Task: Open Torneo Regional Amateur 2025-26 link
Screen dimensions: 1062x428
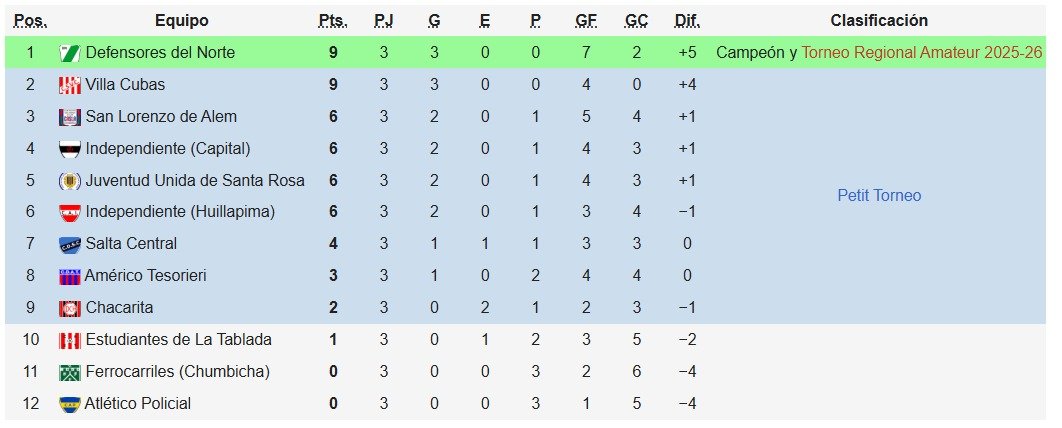Action: tap(922, 53)
